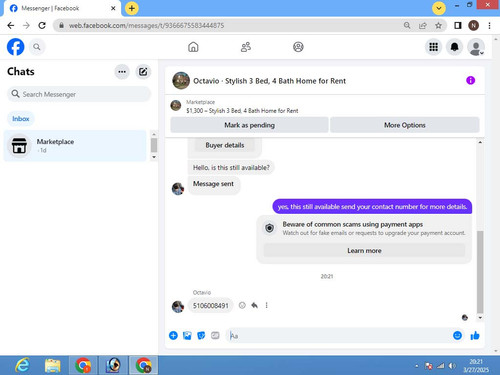
Task: Open tab search dropdown chevron
Action: pos(439,8)
